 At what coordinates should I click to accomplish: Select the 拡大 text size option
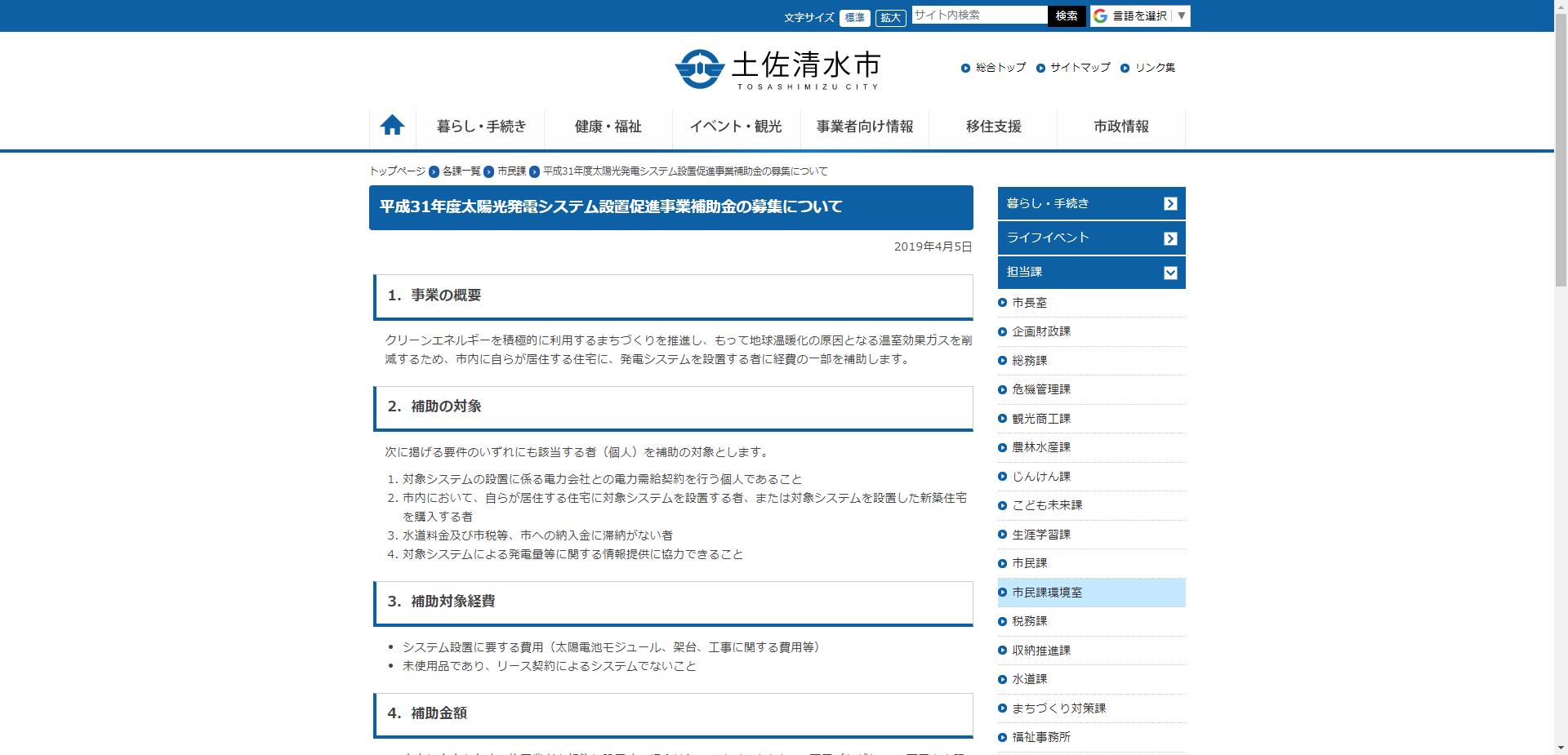(x=891, y=17)
